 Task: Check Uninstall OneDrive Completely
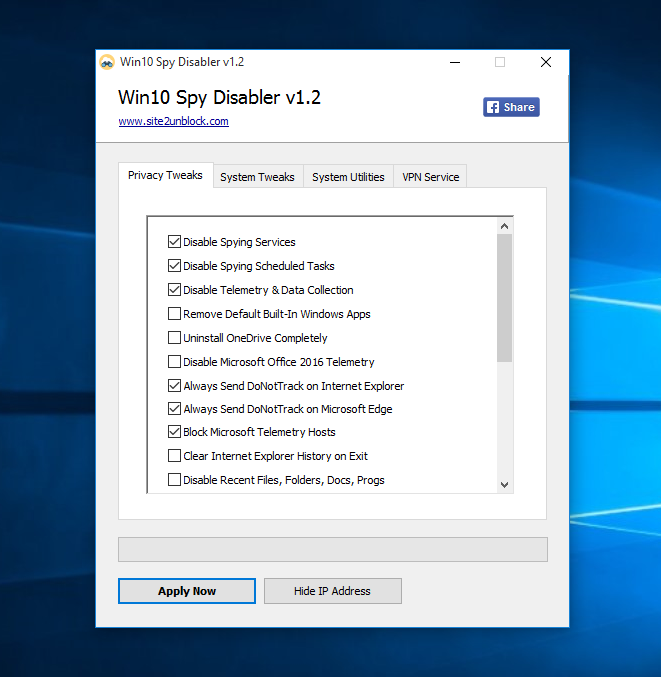(x=174, y=338)
